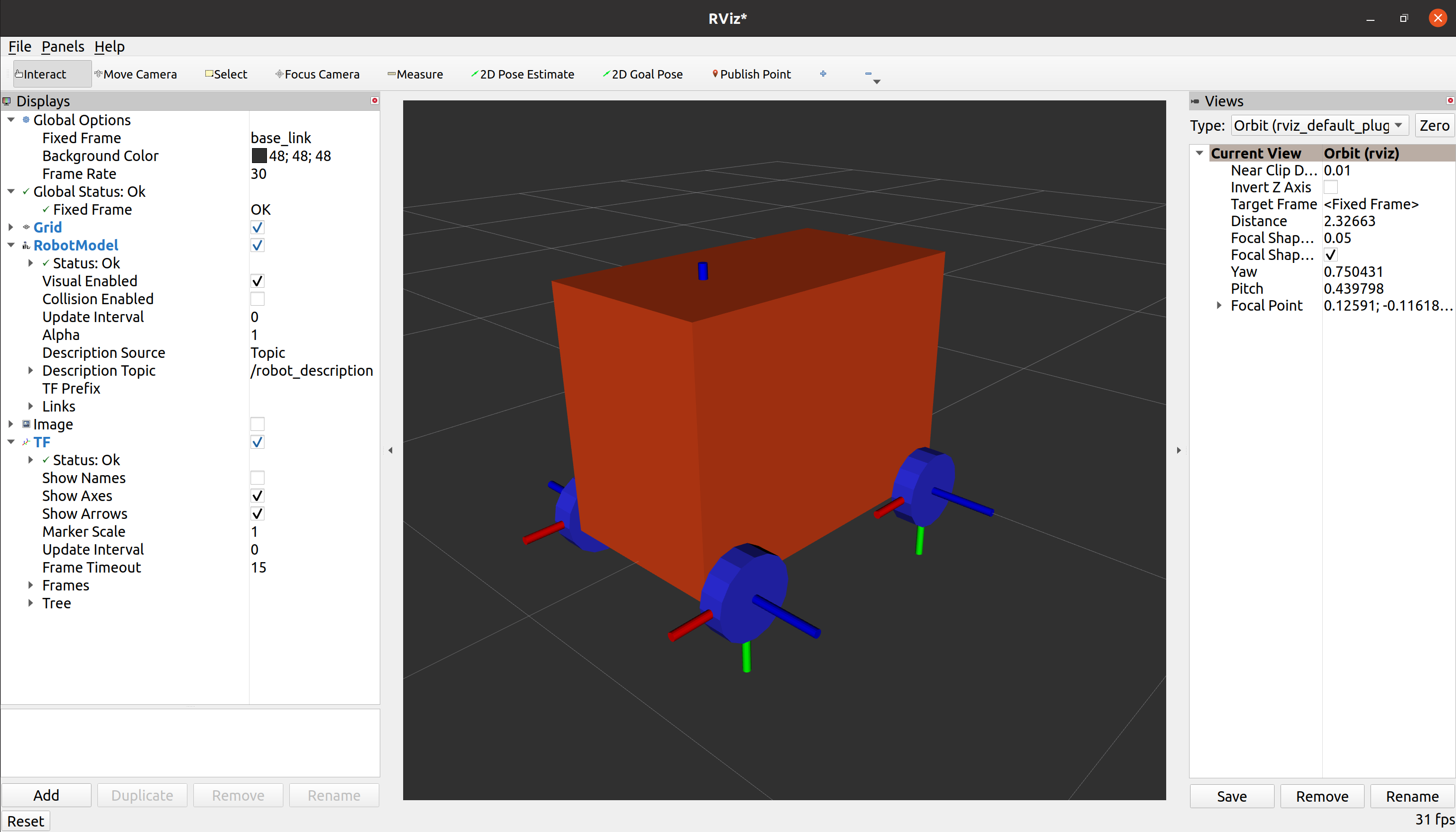Activate the Move Camera tool
The image size is (1456, 832).
point(135,74)
